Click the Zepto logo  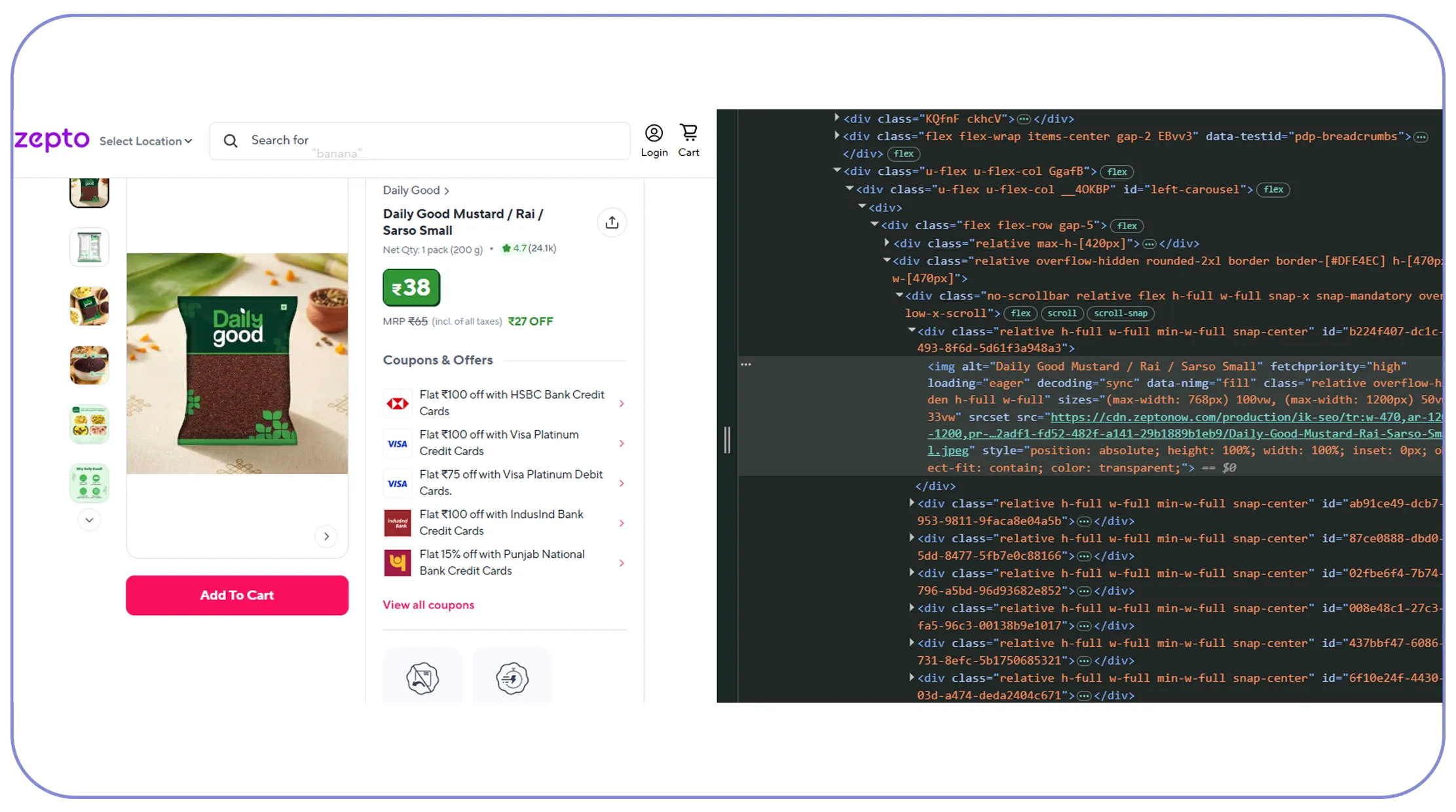coord(52,139)
